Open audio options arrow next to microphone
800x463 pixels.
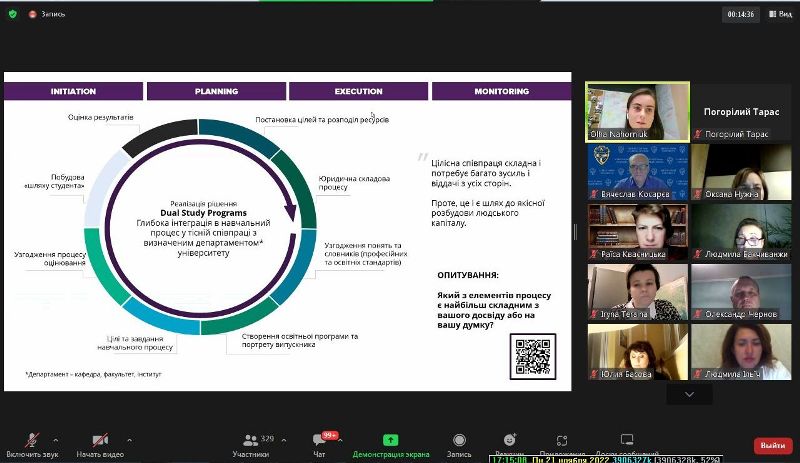(x=56, y=440)
